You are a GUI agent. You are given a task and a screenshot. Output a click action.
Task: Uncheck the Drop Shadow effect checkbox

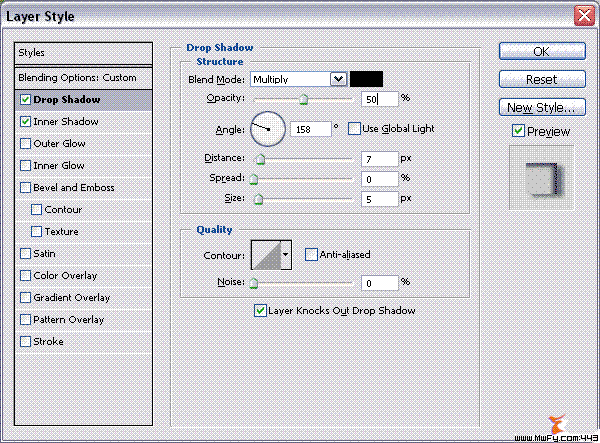[25, 99]
